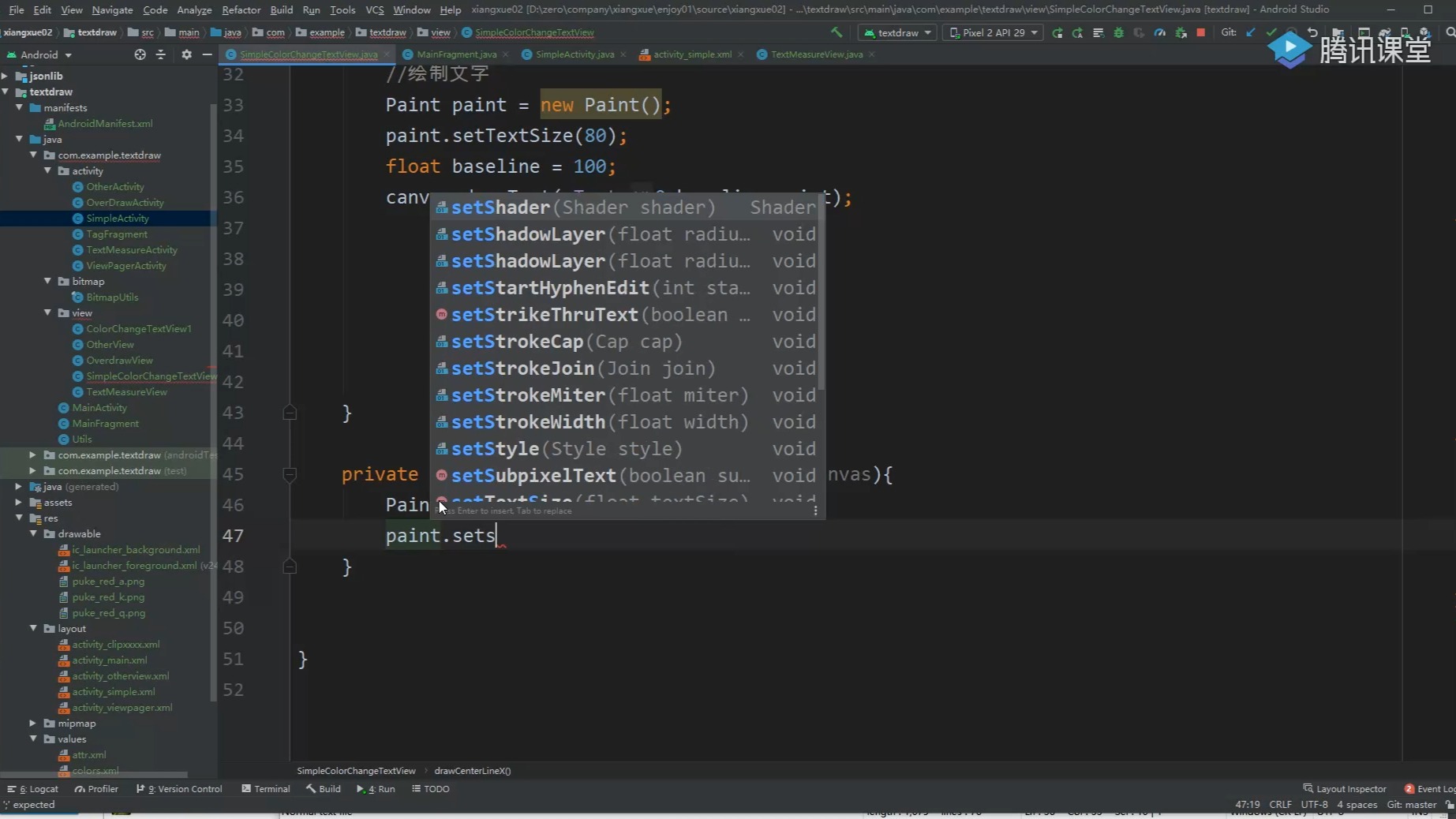Open the Layout Inspector
This screenshot has width=1456, height=819.
1345,788
